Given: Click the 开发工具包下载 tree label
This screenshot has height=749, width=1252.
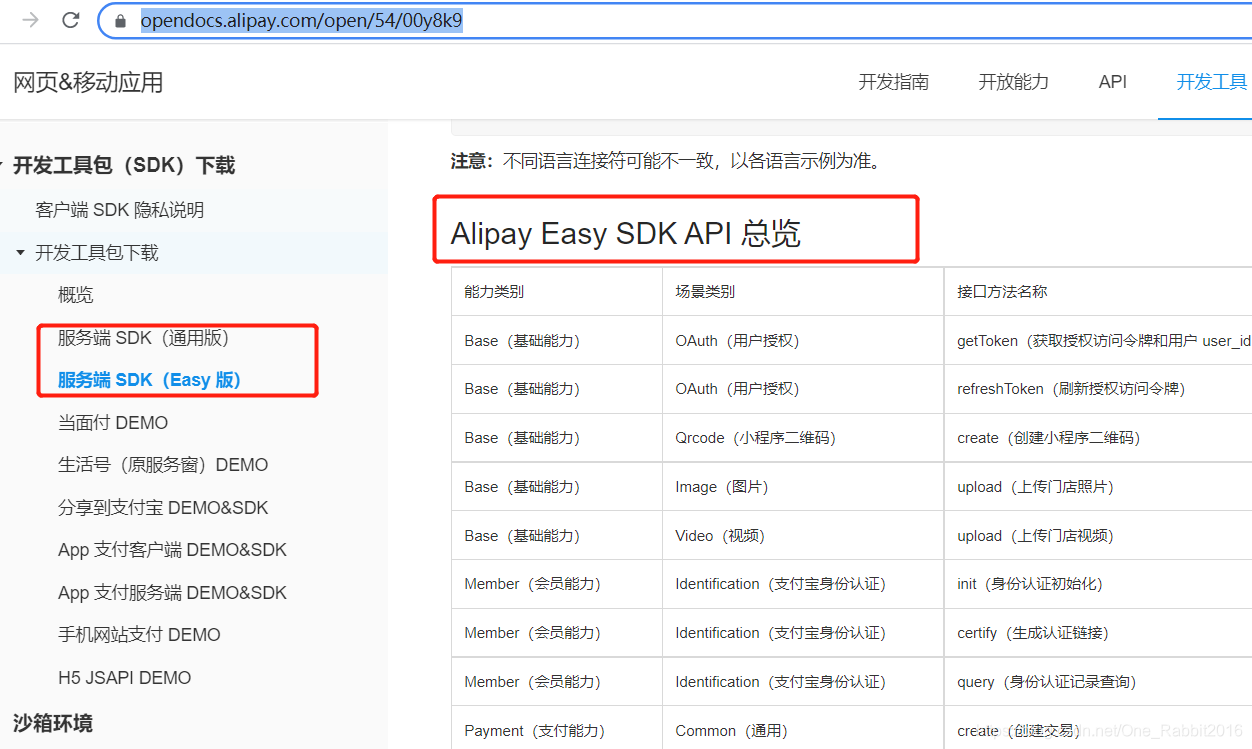Looking at the screenshot, I should pyautogui.click(x=97, y=253).
